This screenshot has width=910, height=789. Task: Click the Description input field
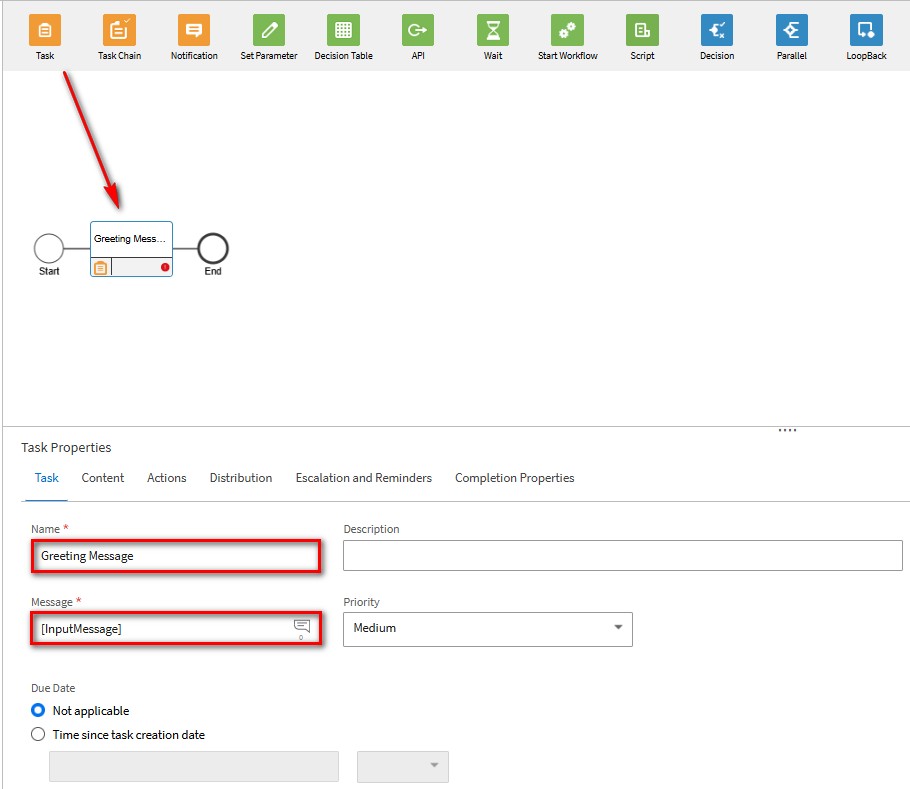pyautogui.click(x=622, y=555)
